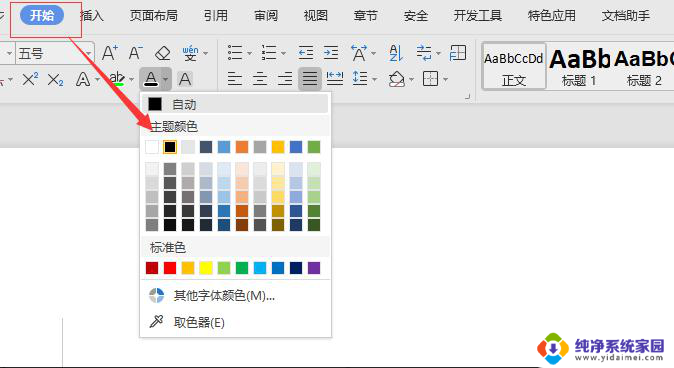Apply font color with underlined A icon
Viewport: 674px width, 368px height.
(151, 79)
